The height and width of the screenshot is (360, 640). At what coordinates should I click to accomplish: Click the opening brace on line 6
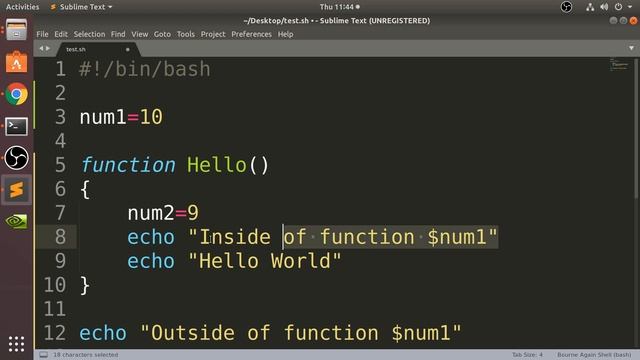pos(84,189)
